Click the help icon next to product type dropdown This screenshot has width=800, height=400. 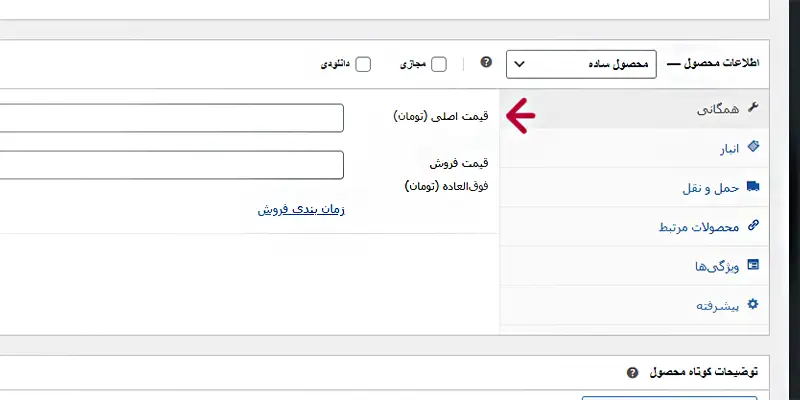(486, 63)
